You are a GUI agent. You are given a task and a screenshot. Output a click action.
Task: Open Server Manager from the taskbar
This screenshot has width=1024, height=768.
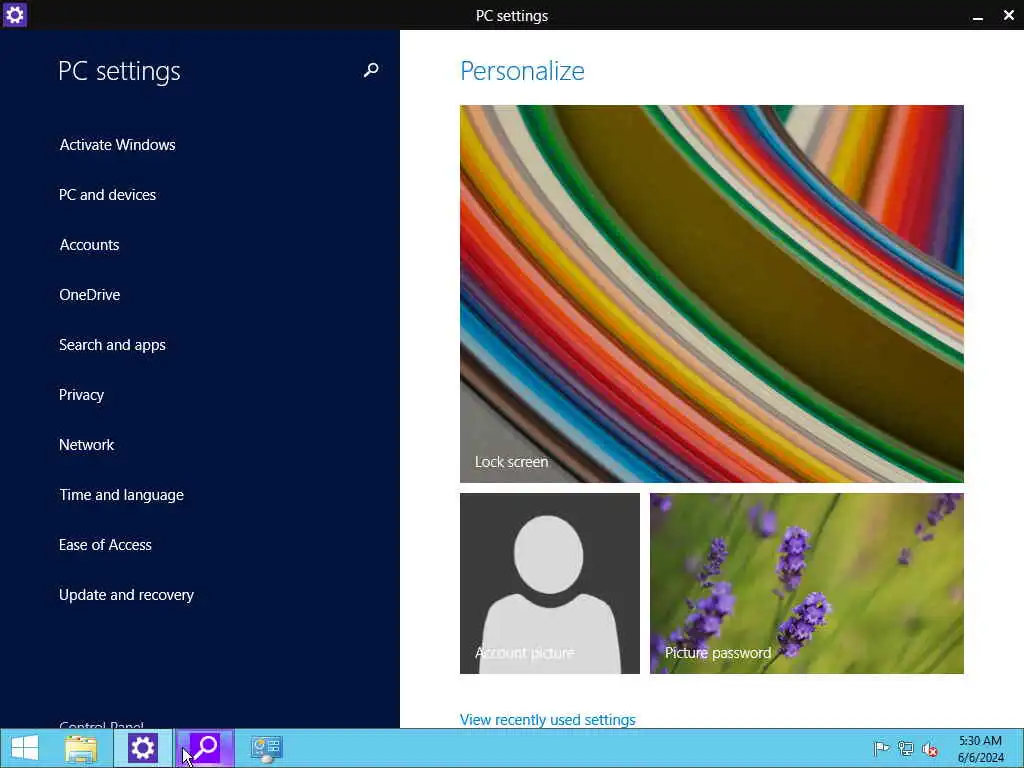[x=266, y=748]
